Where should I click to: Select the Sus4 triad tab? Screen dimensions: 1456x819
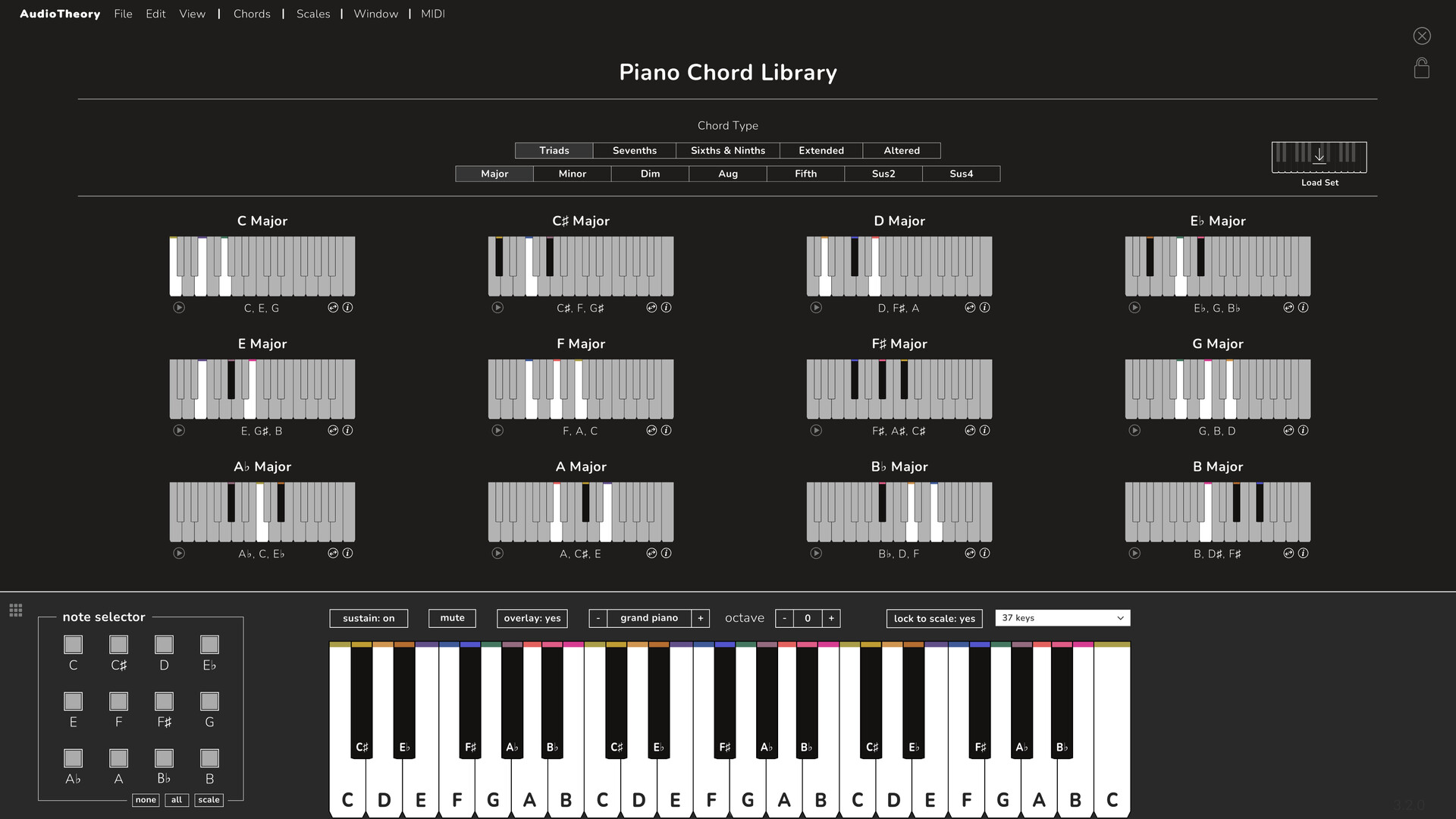coord(962,174)
